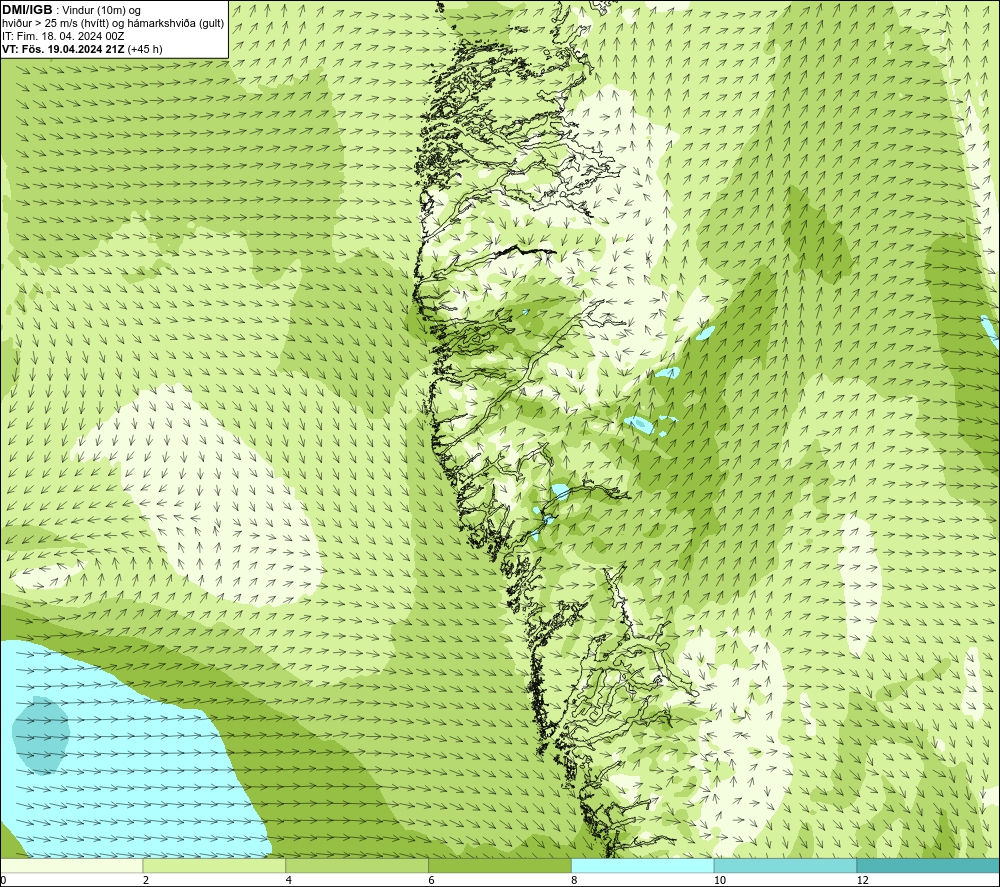Click the dark teal above-12 m/s scale segment
Viewport: 1000px width, 887px height.
[928, 865]
